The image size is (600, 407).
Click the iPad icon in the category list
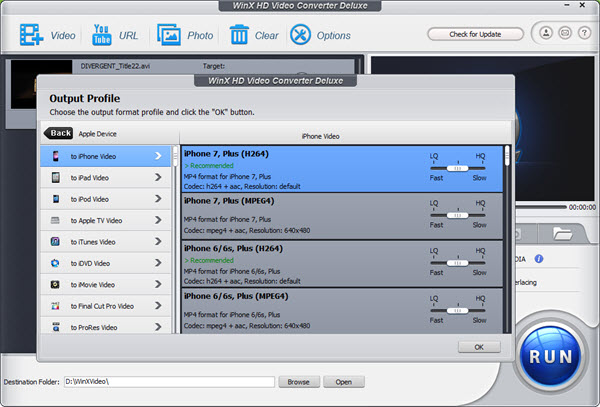coord(56,177)
